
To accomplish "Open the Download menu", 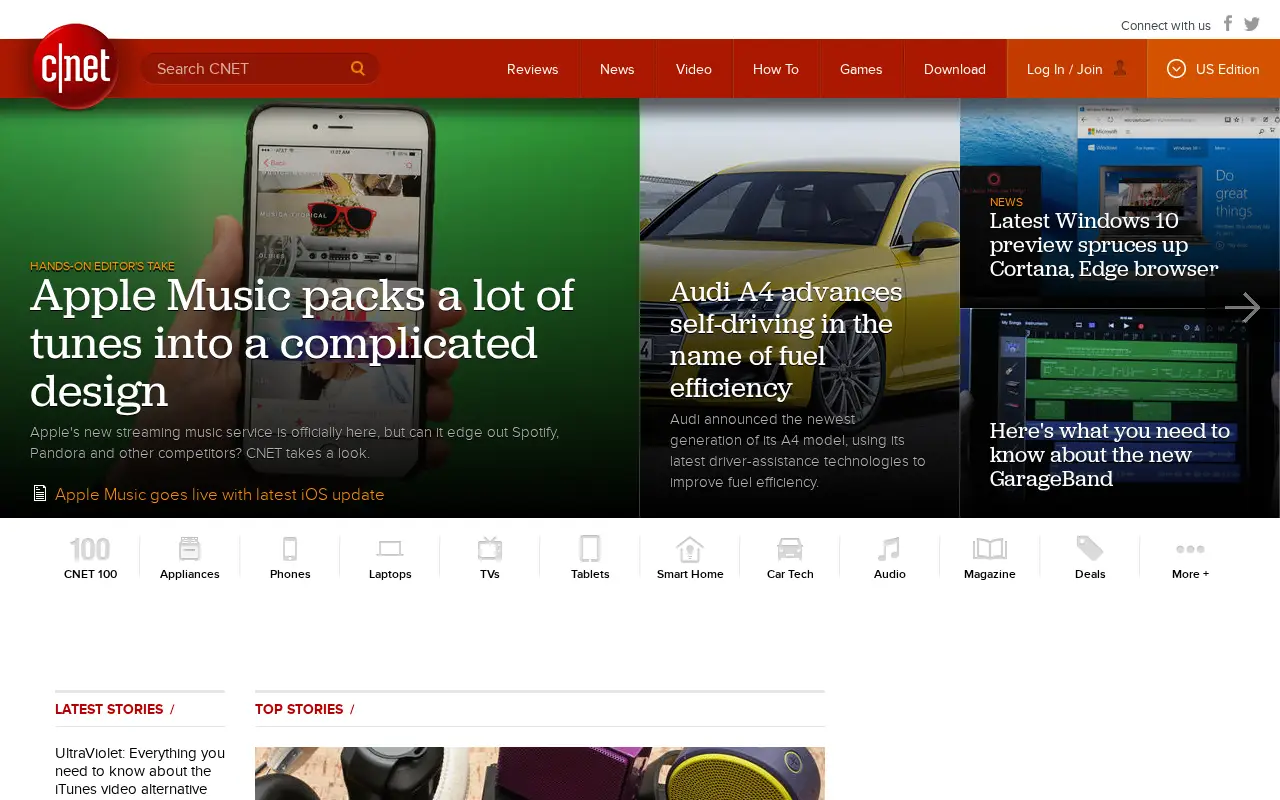I will pyautogui.click(x=955, y=69).
